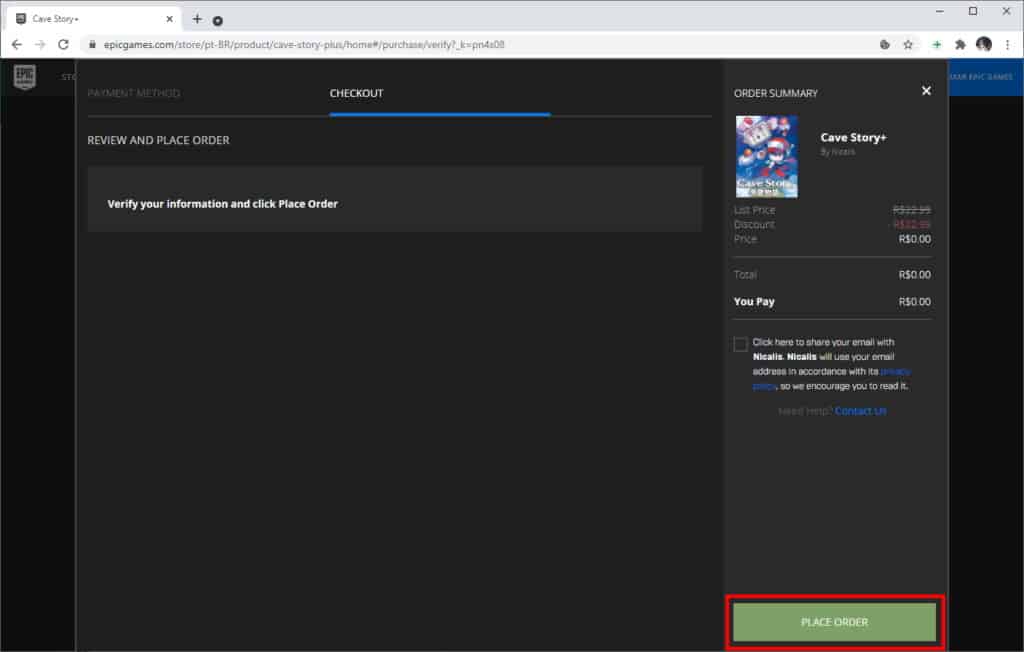The width and height of the screenshot is (1024, 652).
Task: Click Verify your information message
Action: 222,204
